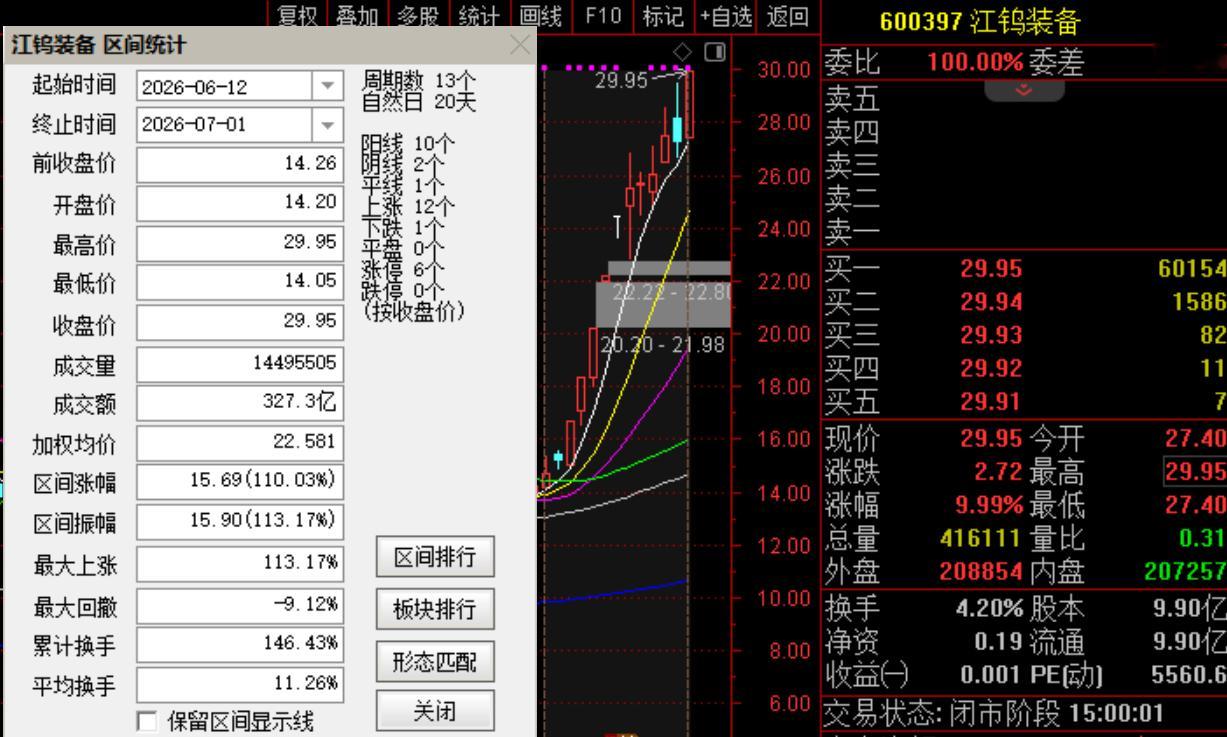This screenshot has width=1227, height=737.
Task: Click the chart price label 20.20 - 21.98
Action: point(661,344)
